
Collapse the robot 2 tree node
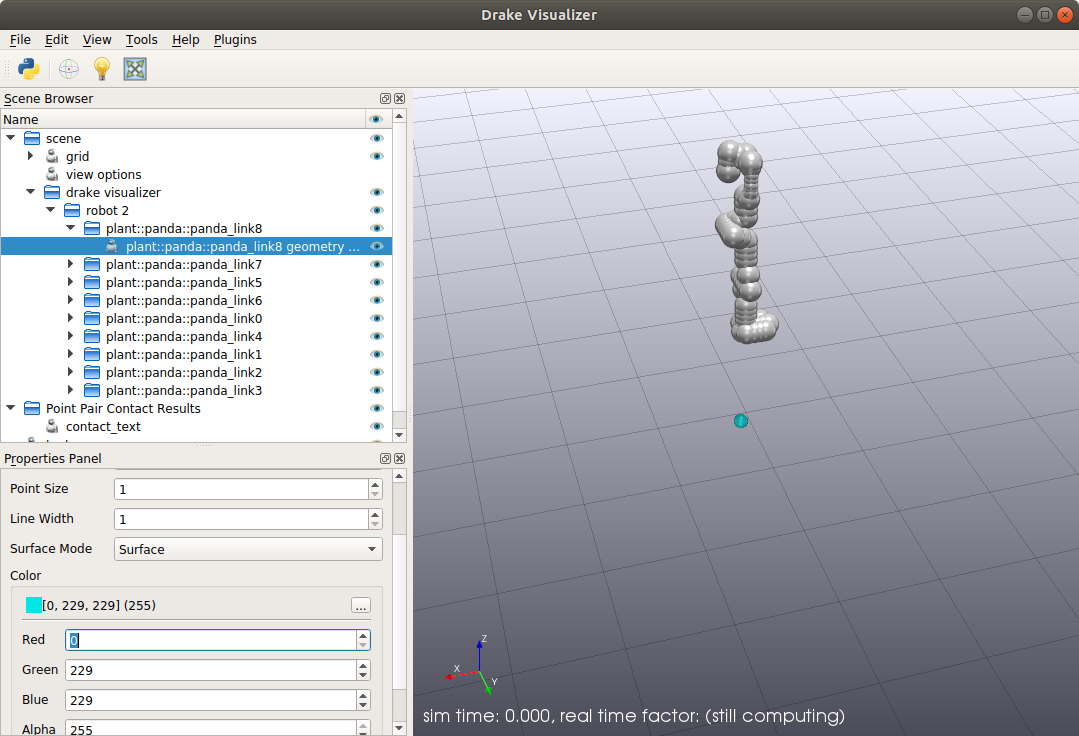point(50,210)
